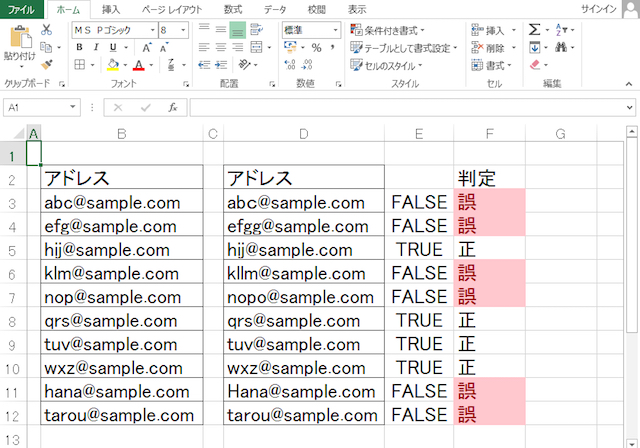Align text right
Screen dimensions: 640x448
pos(238,48)
